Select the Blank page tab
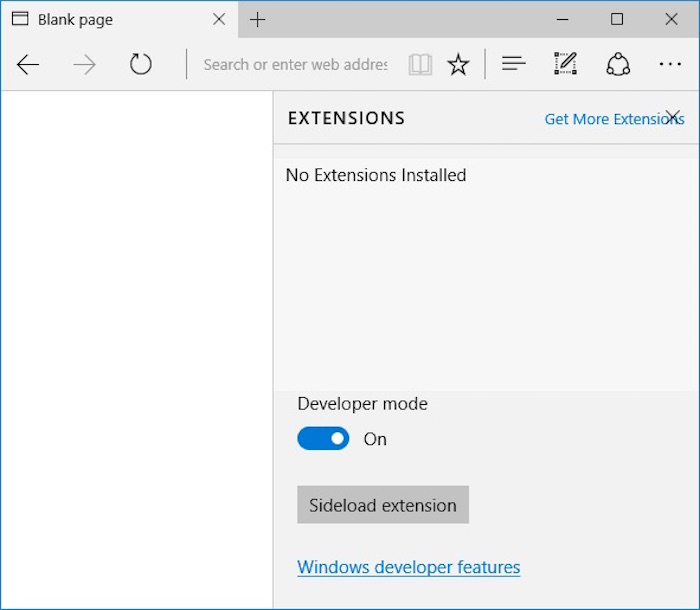Screen dimensions: 700x610 [x=100, y=20]
